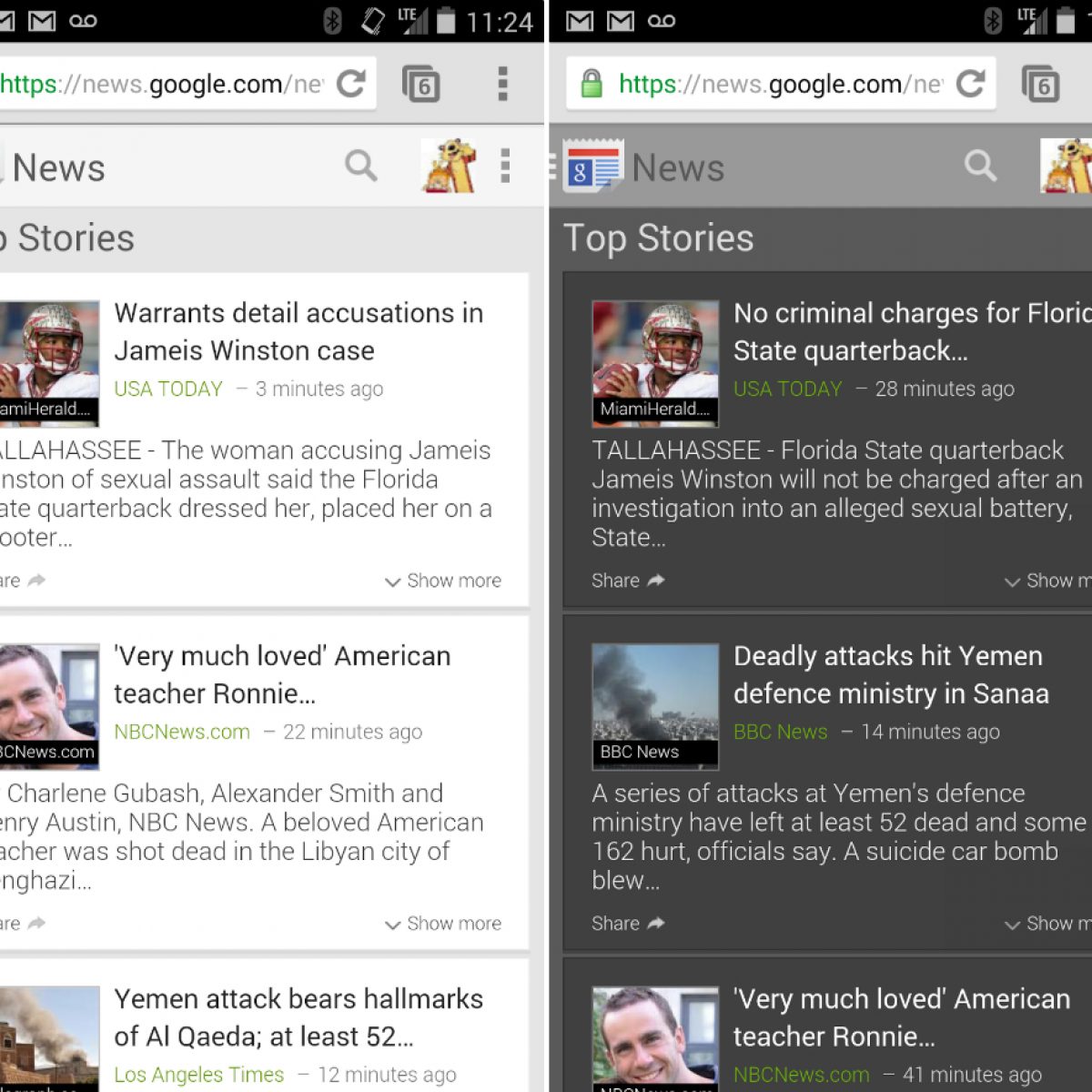Expand Show more under American teacher story

[443, 924]
